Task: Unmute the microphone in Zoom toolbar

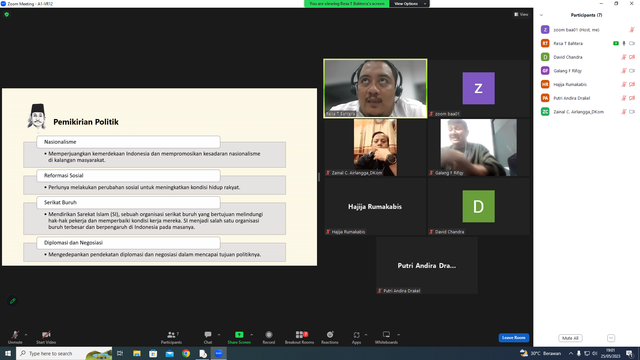Action: point(15,337)
